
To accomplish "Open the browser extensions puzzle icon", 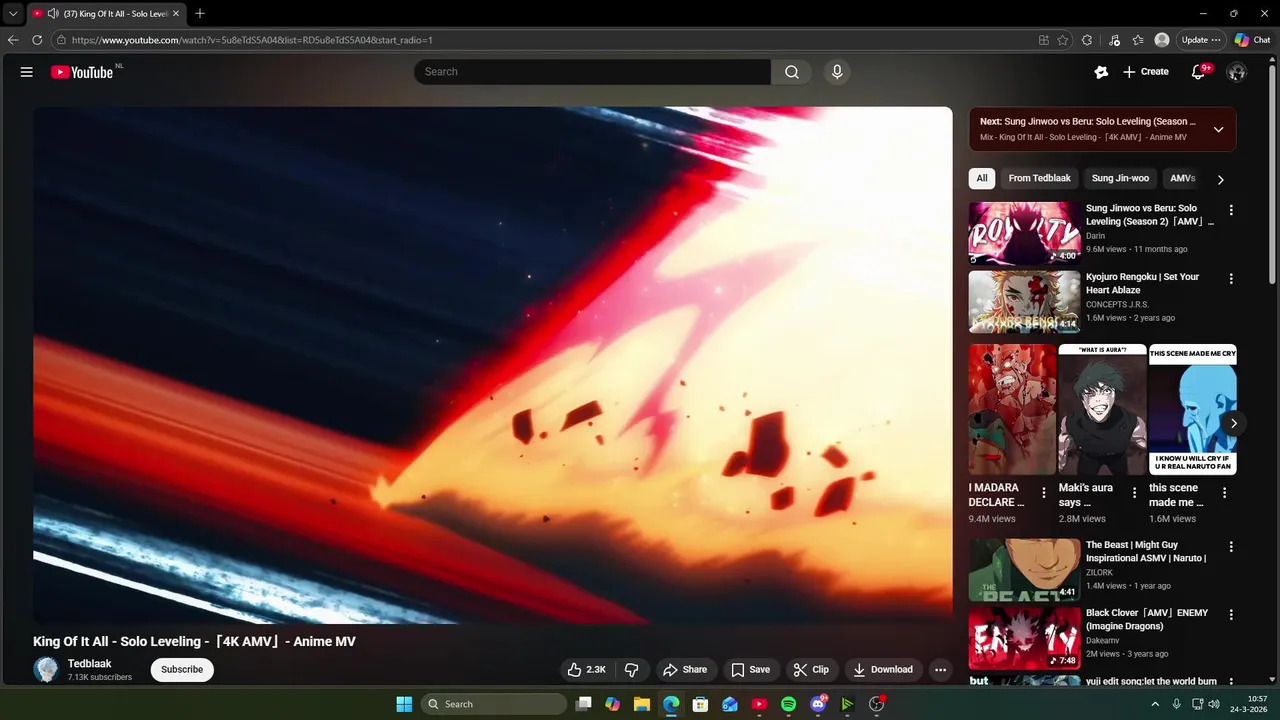I will pyautogui.click(x=1087, y=40).
